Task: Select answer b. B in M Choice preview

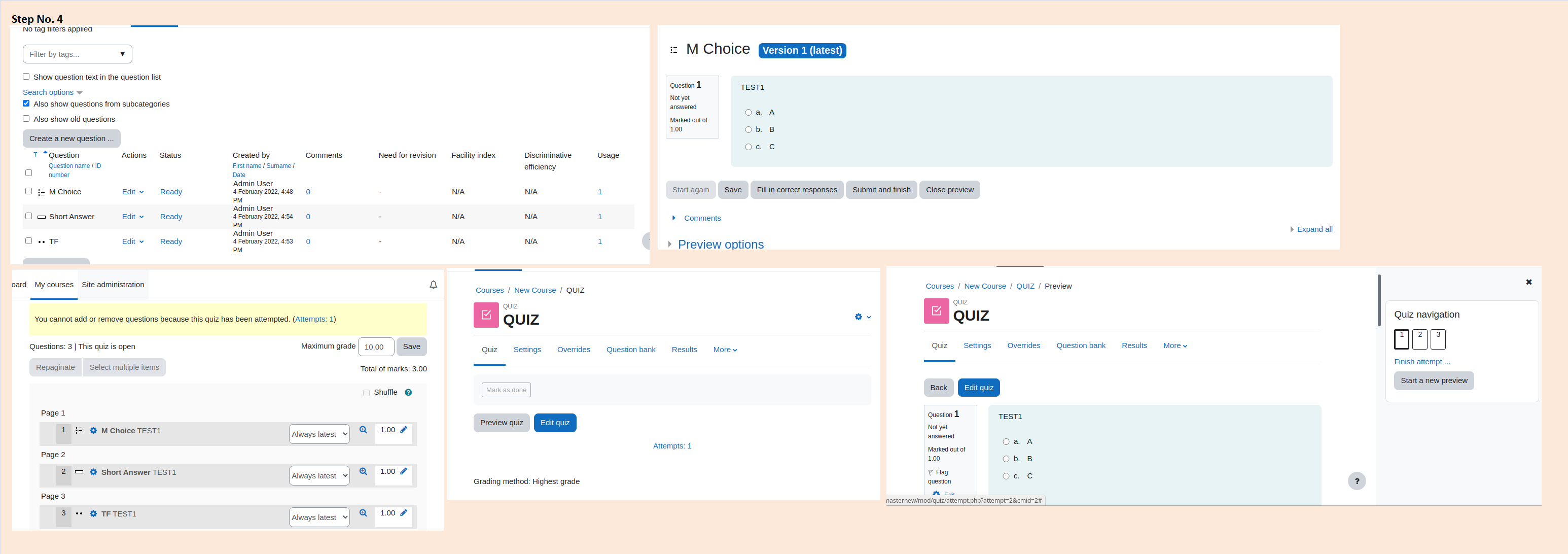Action: (x=748, y=130)
